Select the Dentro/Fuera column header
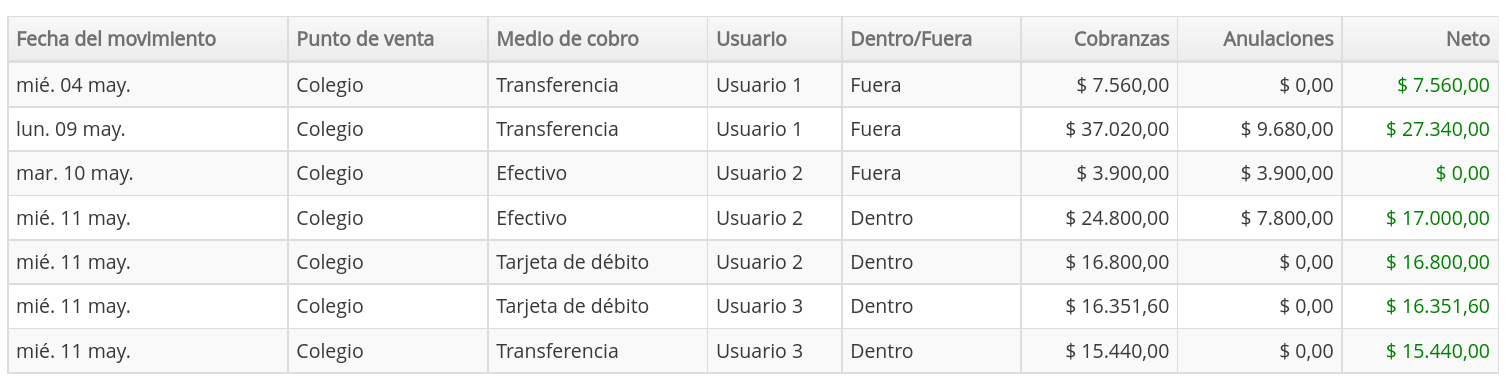The height and width of the screenshot is (389, 1511). coord(931,39)
